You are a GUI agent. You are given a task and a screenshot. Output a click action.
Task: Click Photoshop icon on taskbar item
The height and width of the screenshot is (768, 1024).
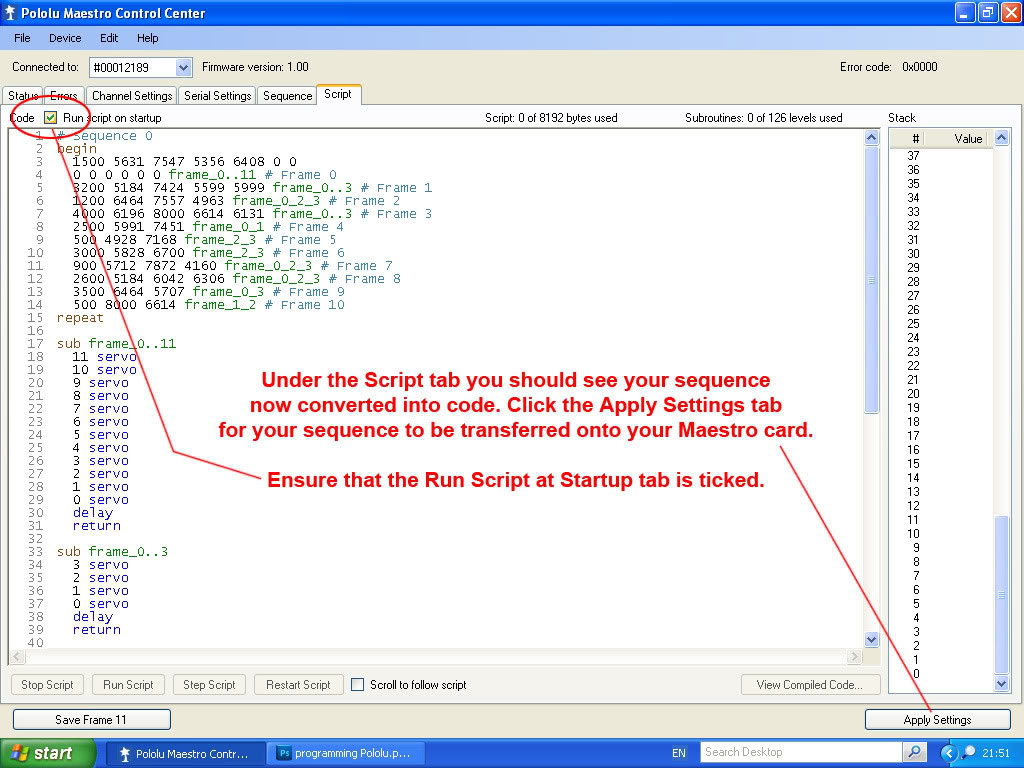[x=283, y=754]
